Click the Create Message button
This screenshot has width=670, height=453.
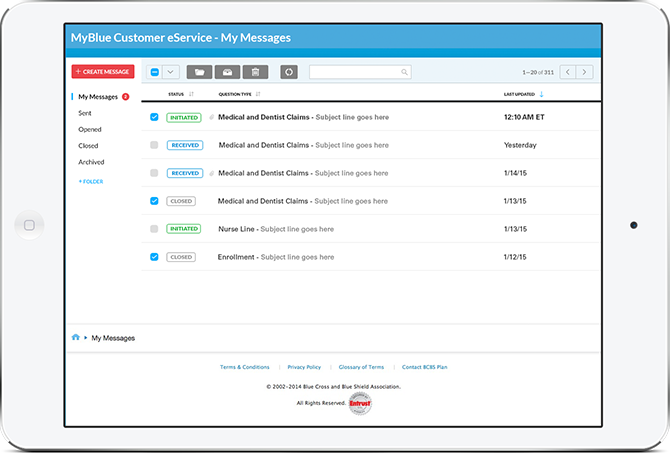point(103,71)
